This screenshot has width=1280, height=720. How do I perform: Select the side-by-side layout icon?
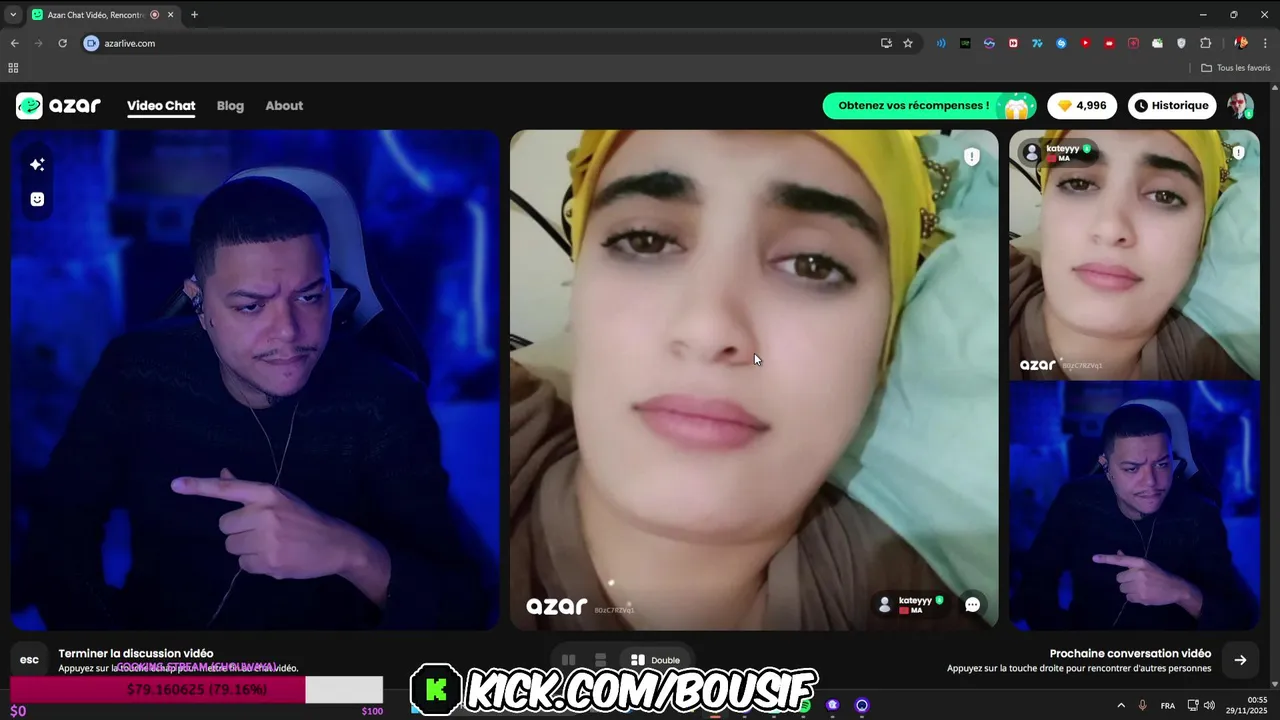[568, 660]
